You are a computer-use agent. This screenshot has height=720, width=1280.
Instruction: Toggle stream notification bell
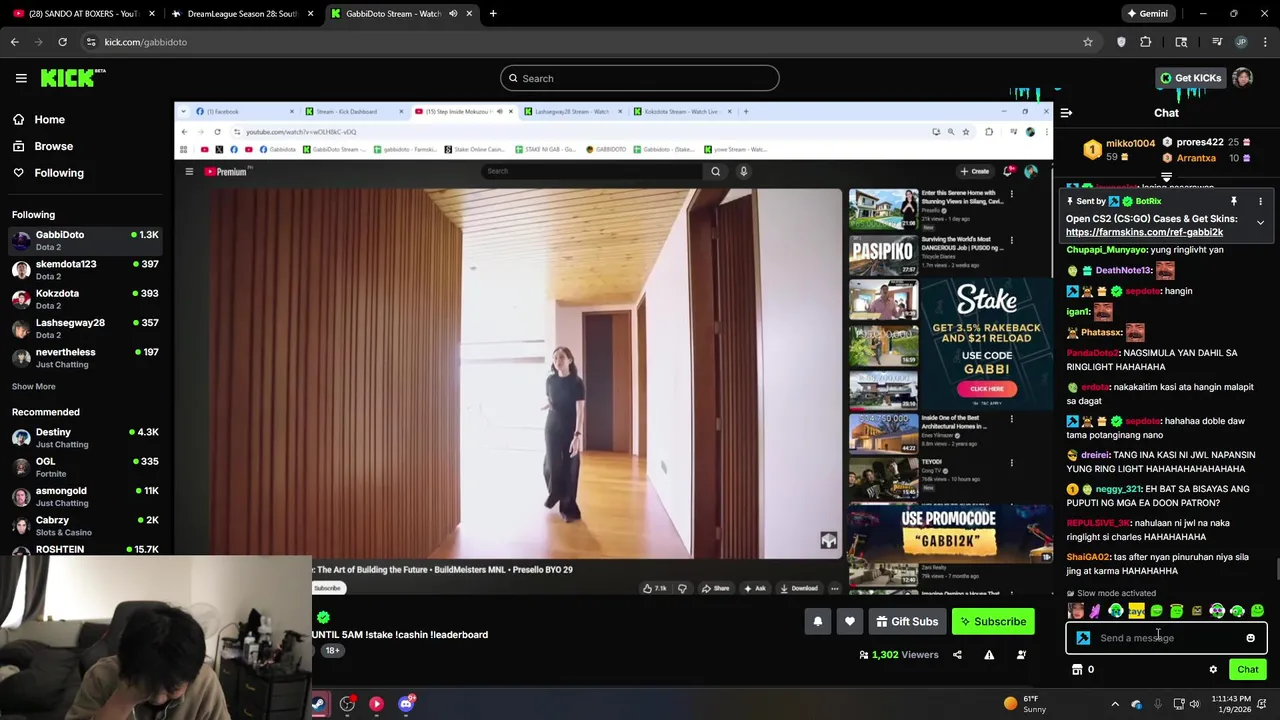817,622
